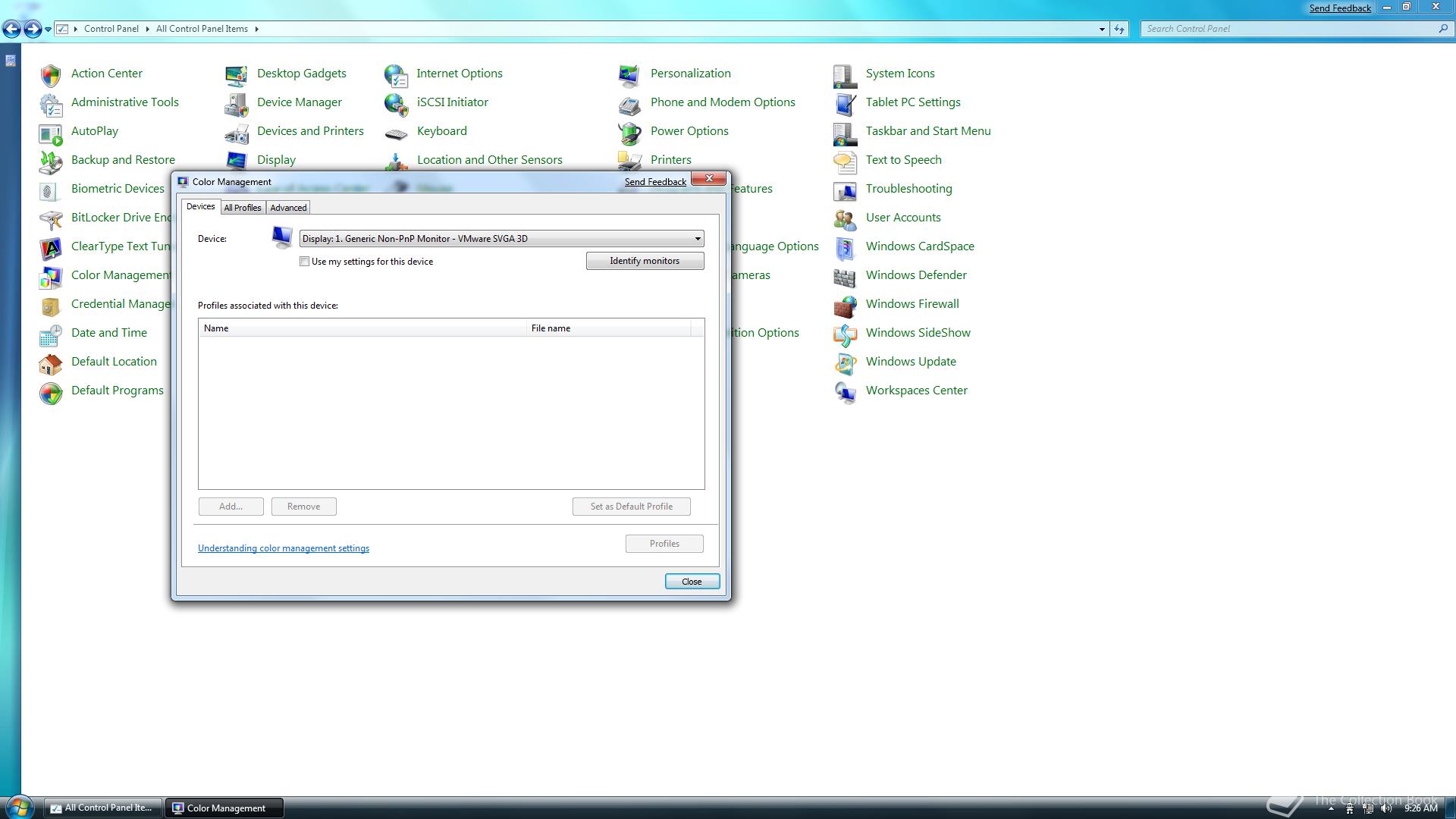Click the Back navigation arrow
1456x819 pixels.
tap(11, 29)
